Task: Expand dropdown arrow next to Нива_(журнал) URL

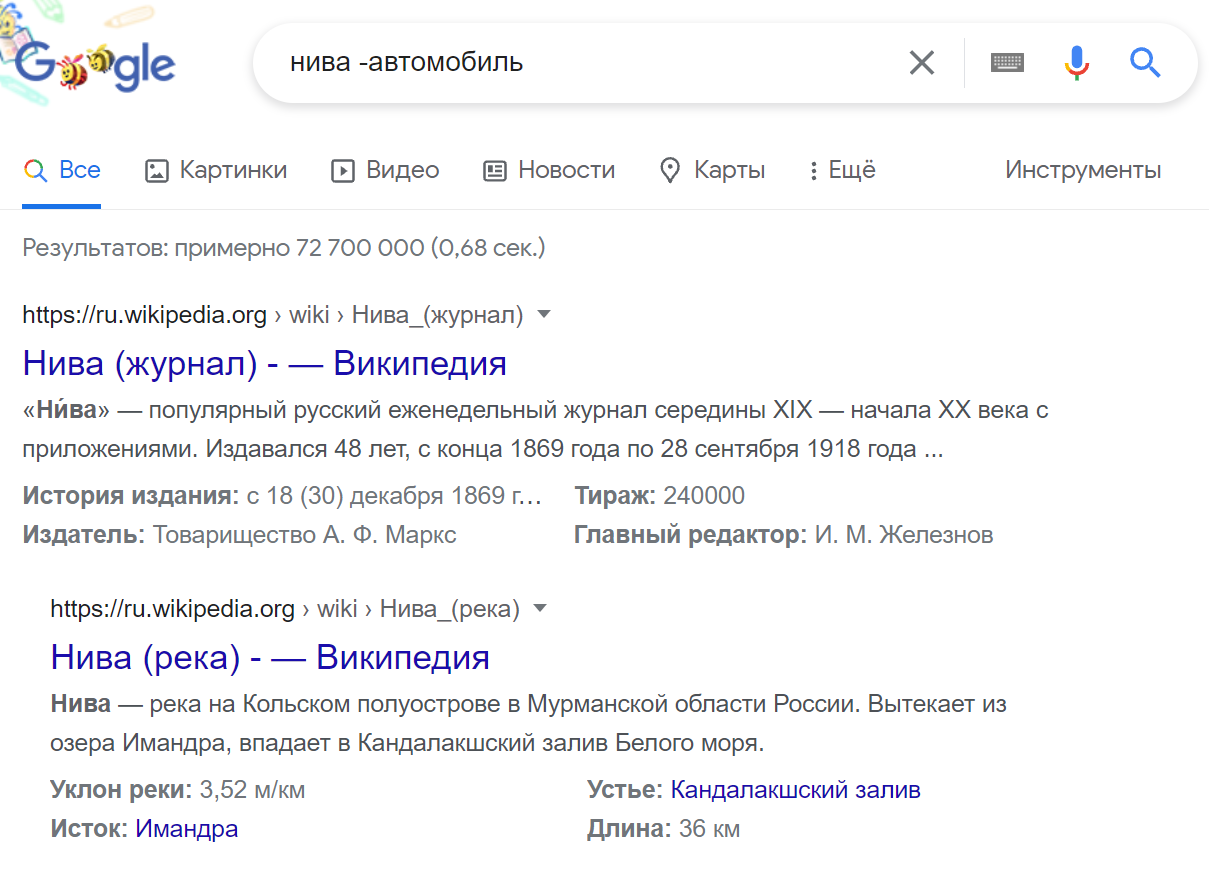Action: (544, 315)
